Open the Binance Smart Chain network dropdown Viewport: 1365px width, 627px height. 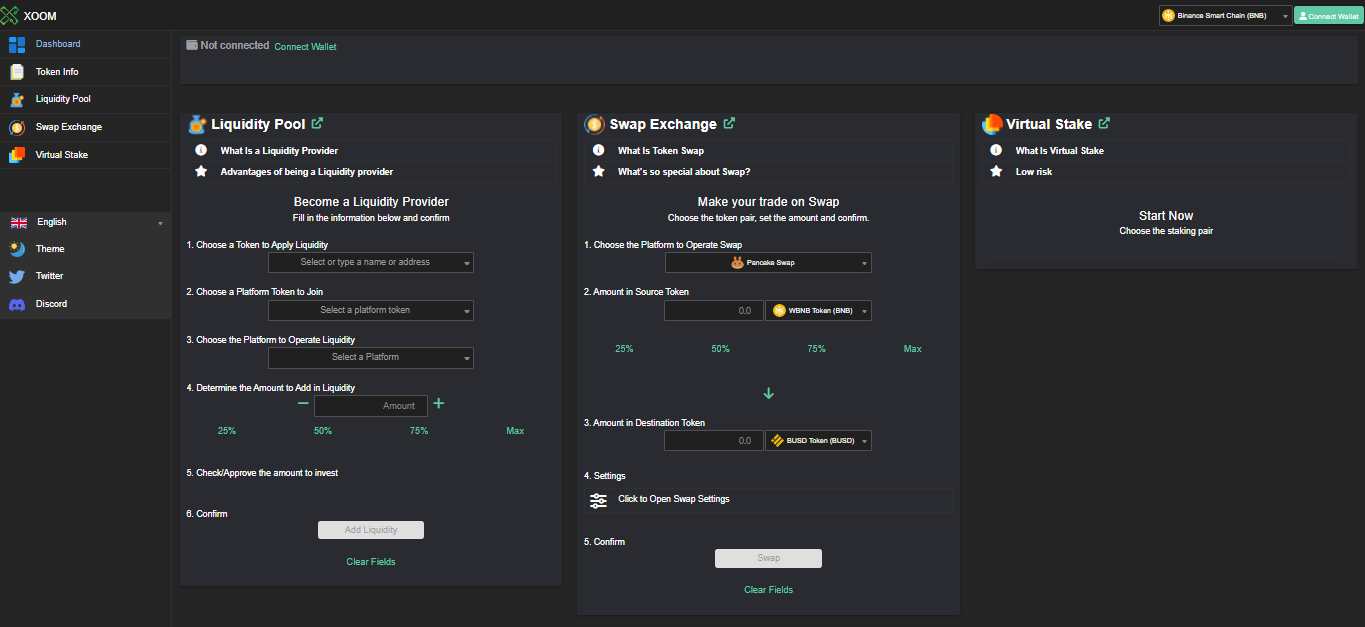click(x=1225, y=16)
